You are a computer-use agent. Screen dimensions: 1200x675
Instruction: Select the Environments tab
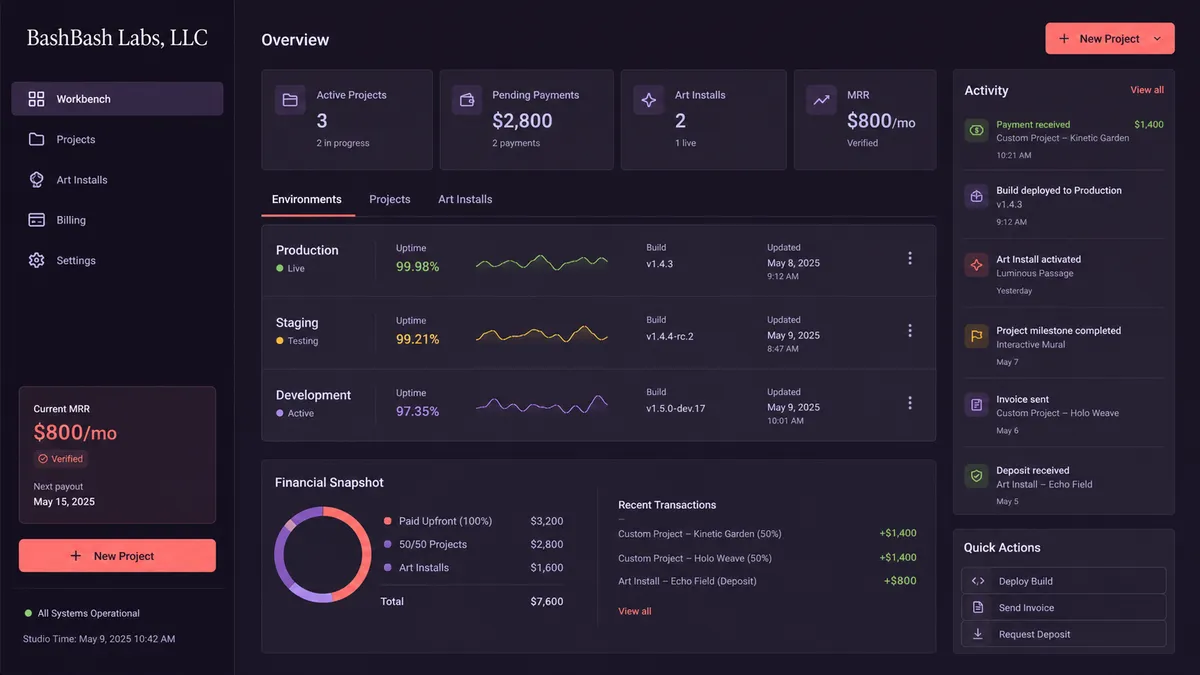307,199
